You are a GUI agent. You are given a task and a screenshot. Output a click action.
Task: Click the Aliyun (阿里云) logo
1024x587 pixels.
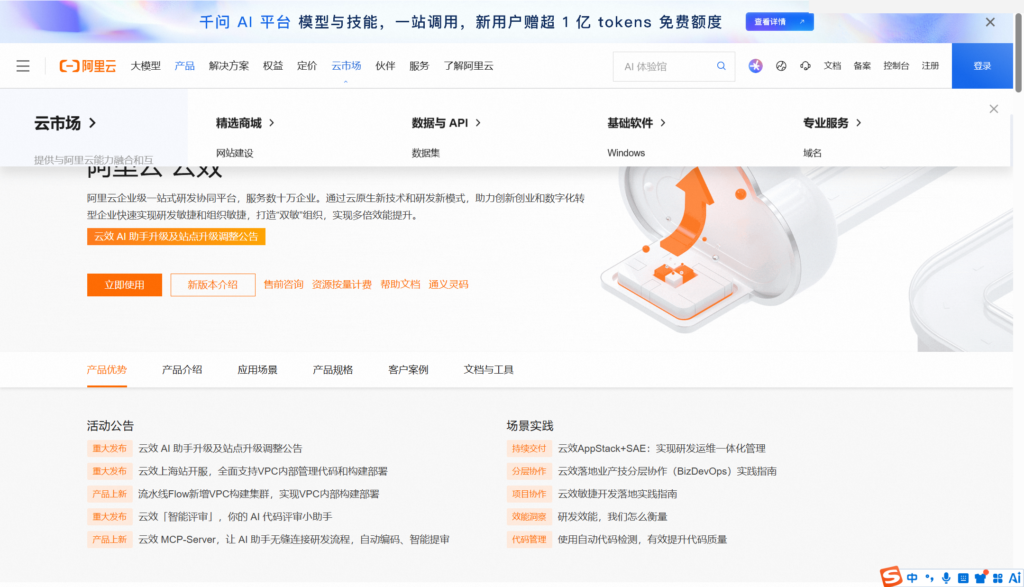pyautogui.click(x=88, y=66)
